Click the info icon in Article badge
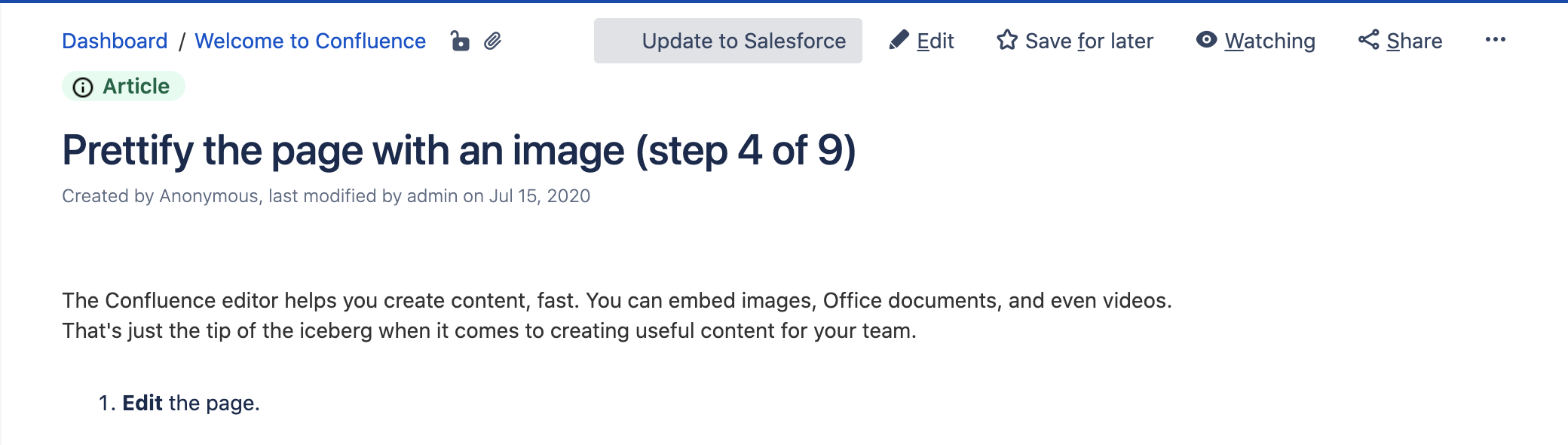Viewport: 1568px width, 445px height. pyautogui.click(x=83, y=87)
